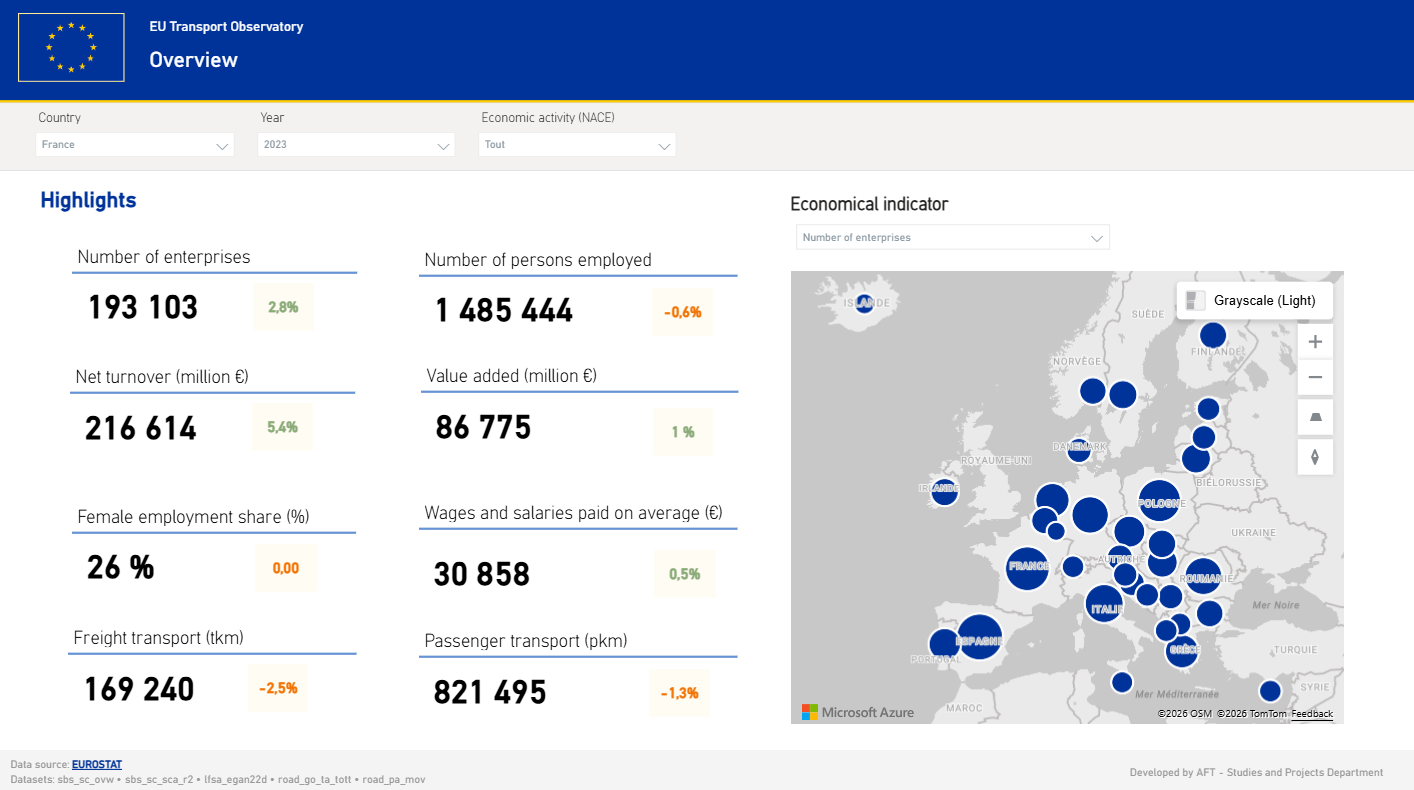Click the map zoom in plus button
The image size is (1414, 790).
click(x=1315, y=341)
